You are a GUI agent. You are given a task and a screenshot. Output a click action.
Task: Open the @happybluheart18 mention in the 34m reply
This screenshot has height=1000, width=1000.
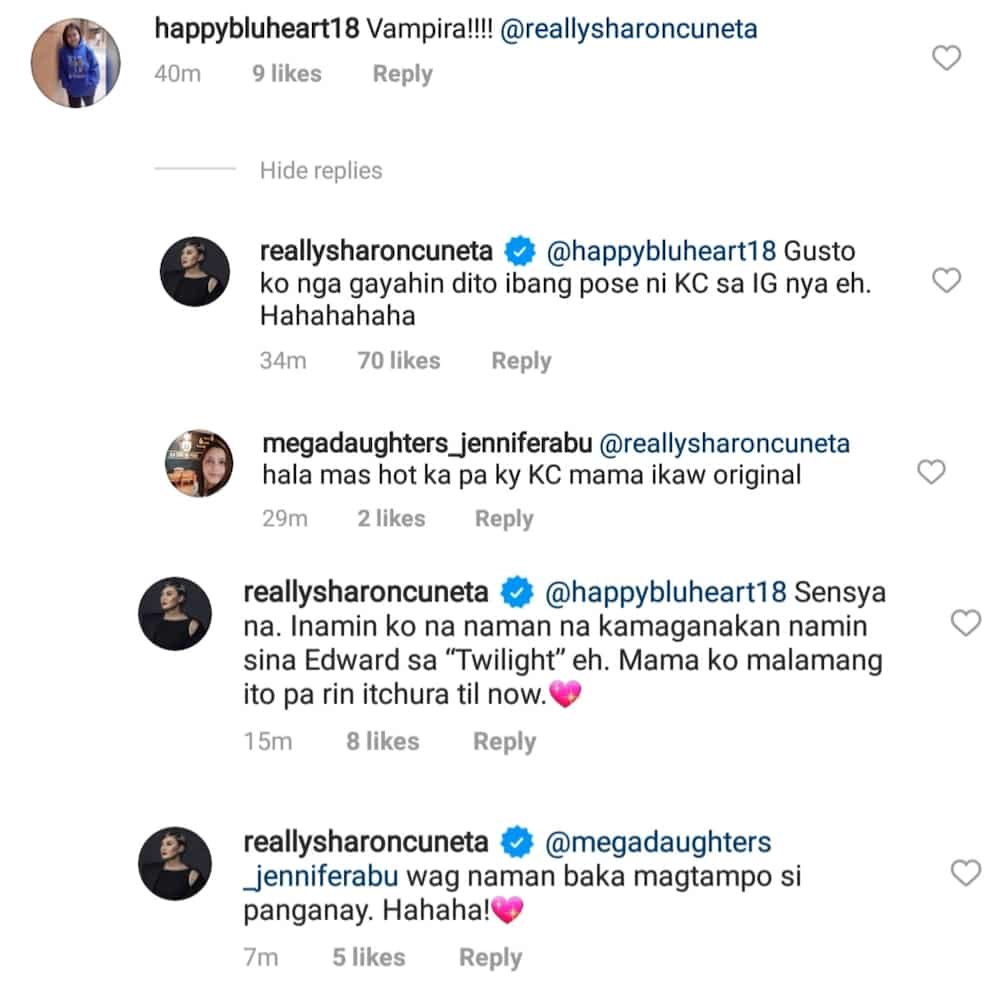tap(661, 251)
